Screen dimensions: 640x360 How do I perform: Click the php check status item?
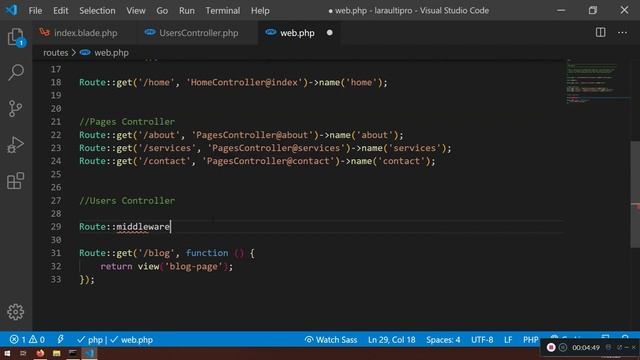tap(90, 340)
